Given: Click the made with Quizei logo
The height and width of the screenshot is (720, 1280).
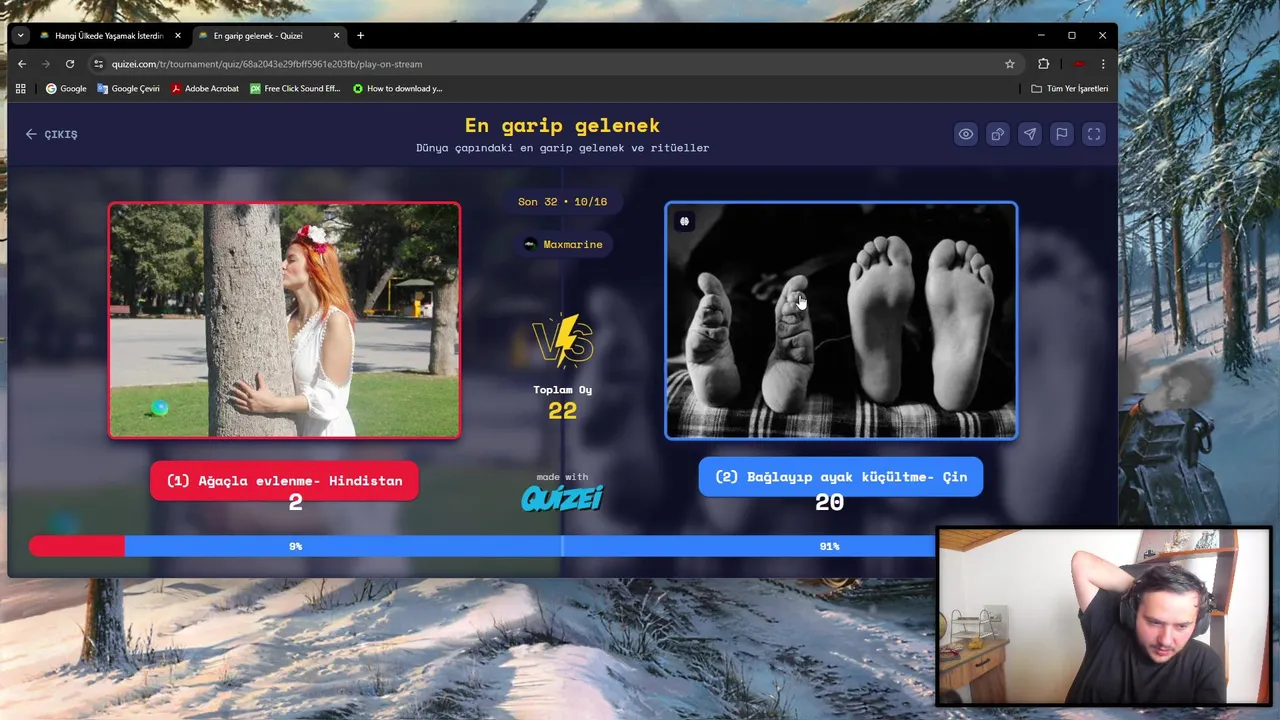Looking at the screenshot, I should (562, 491).
